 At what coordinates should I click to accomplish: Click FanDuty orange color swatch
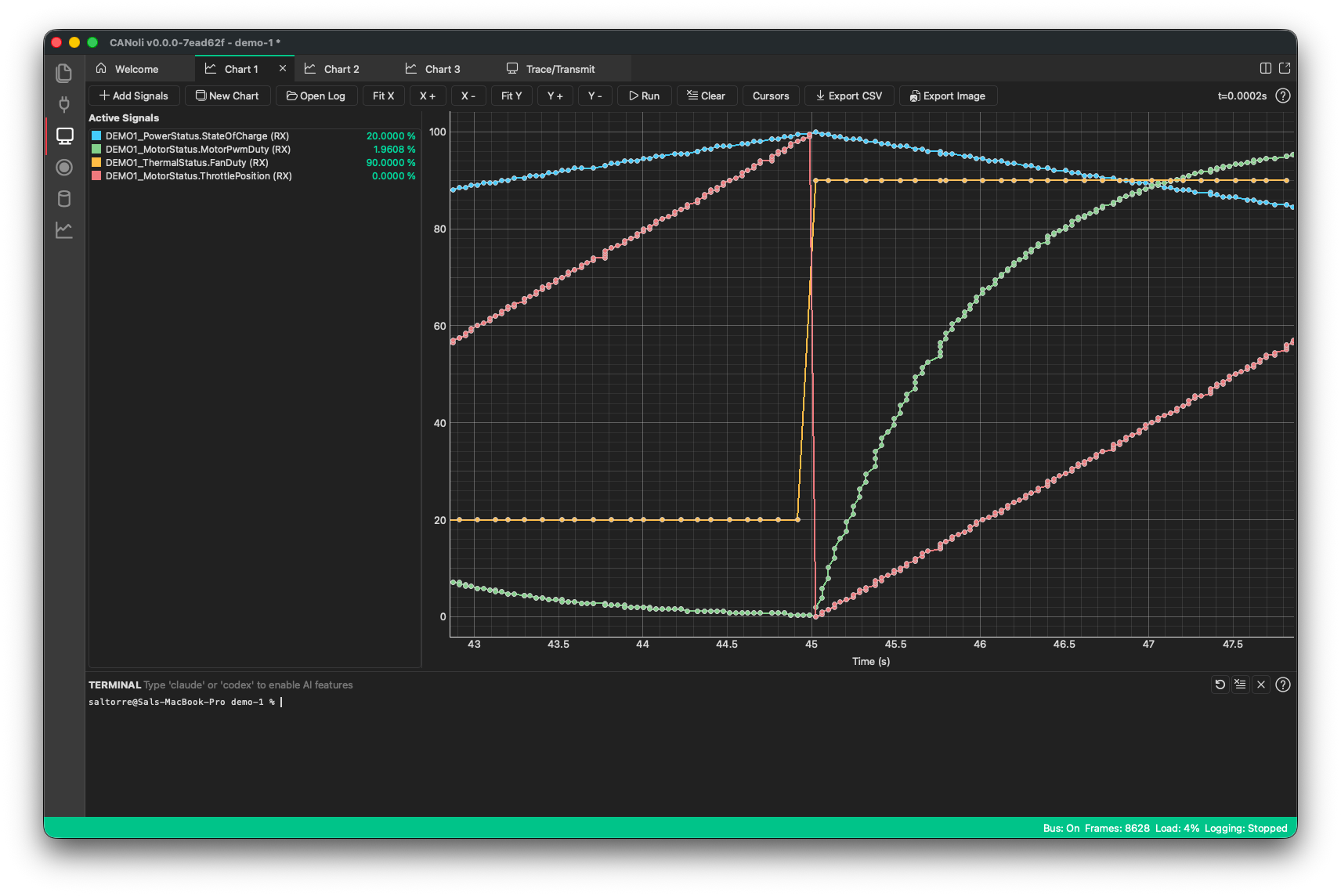(x=96, y=162)
